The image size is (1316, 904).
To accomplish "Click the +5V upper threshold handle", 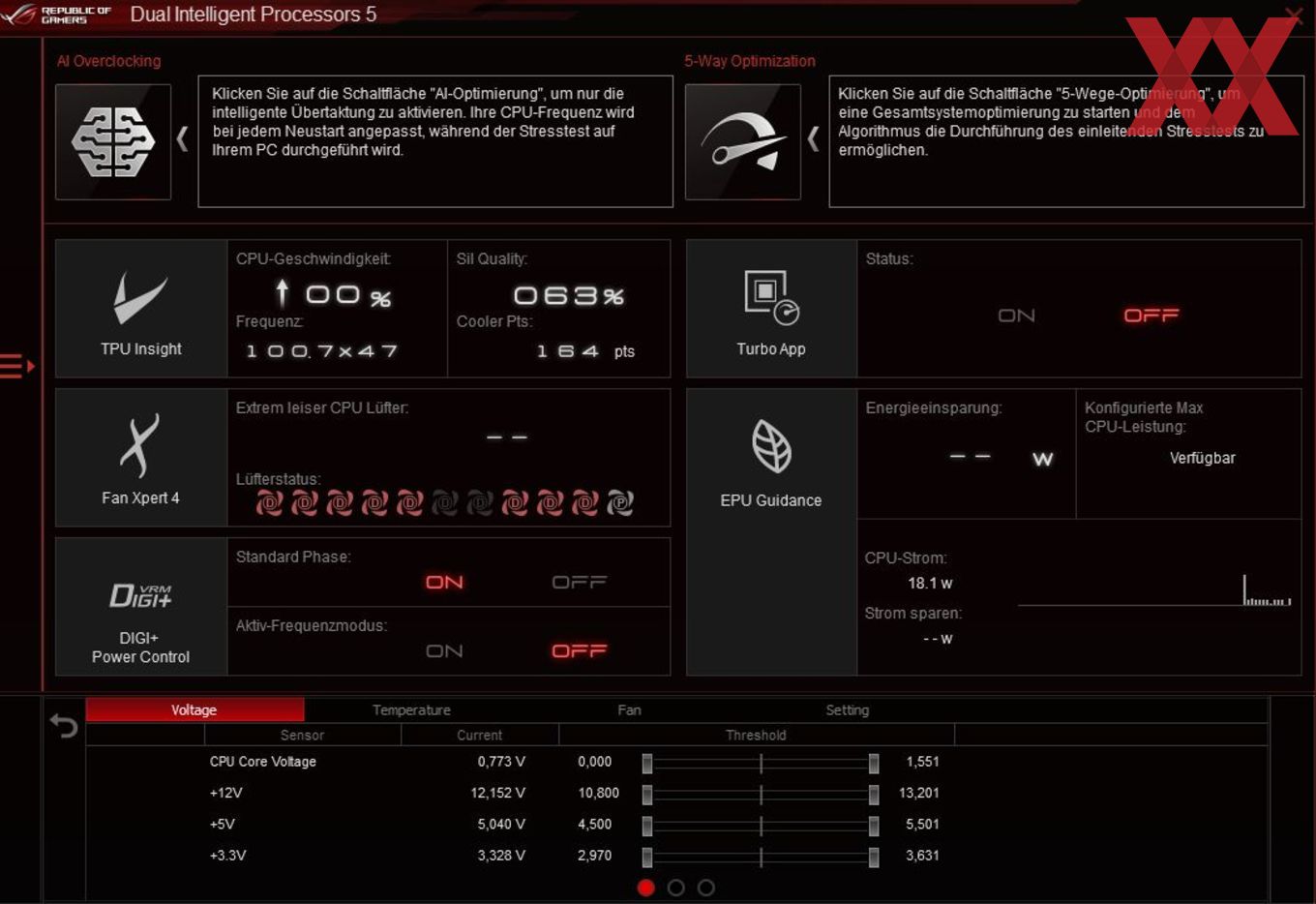I will tap(874, 825).
